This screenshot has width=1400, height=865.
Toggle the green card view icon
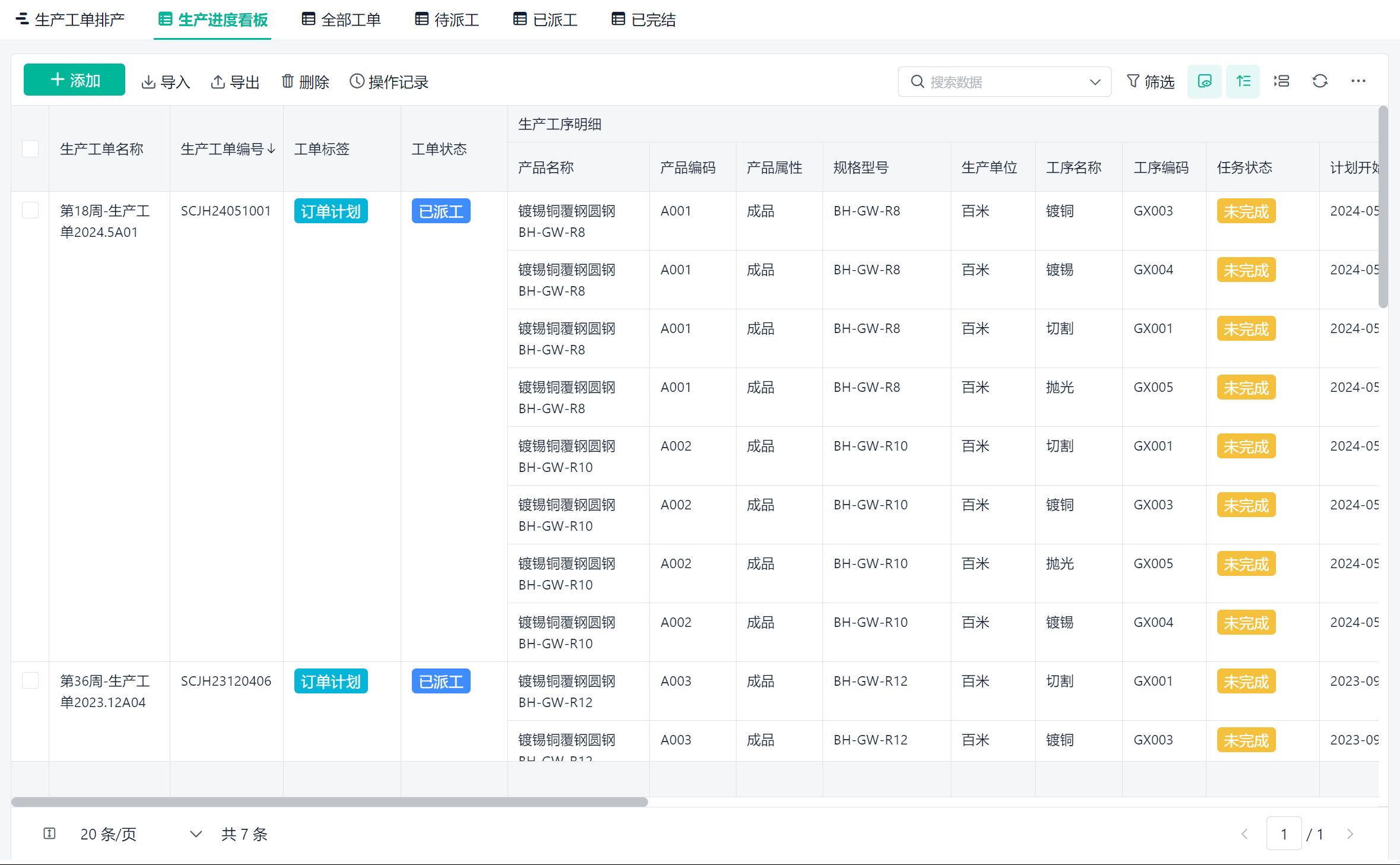(1204, 81)
